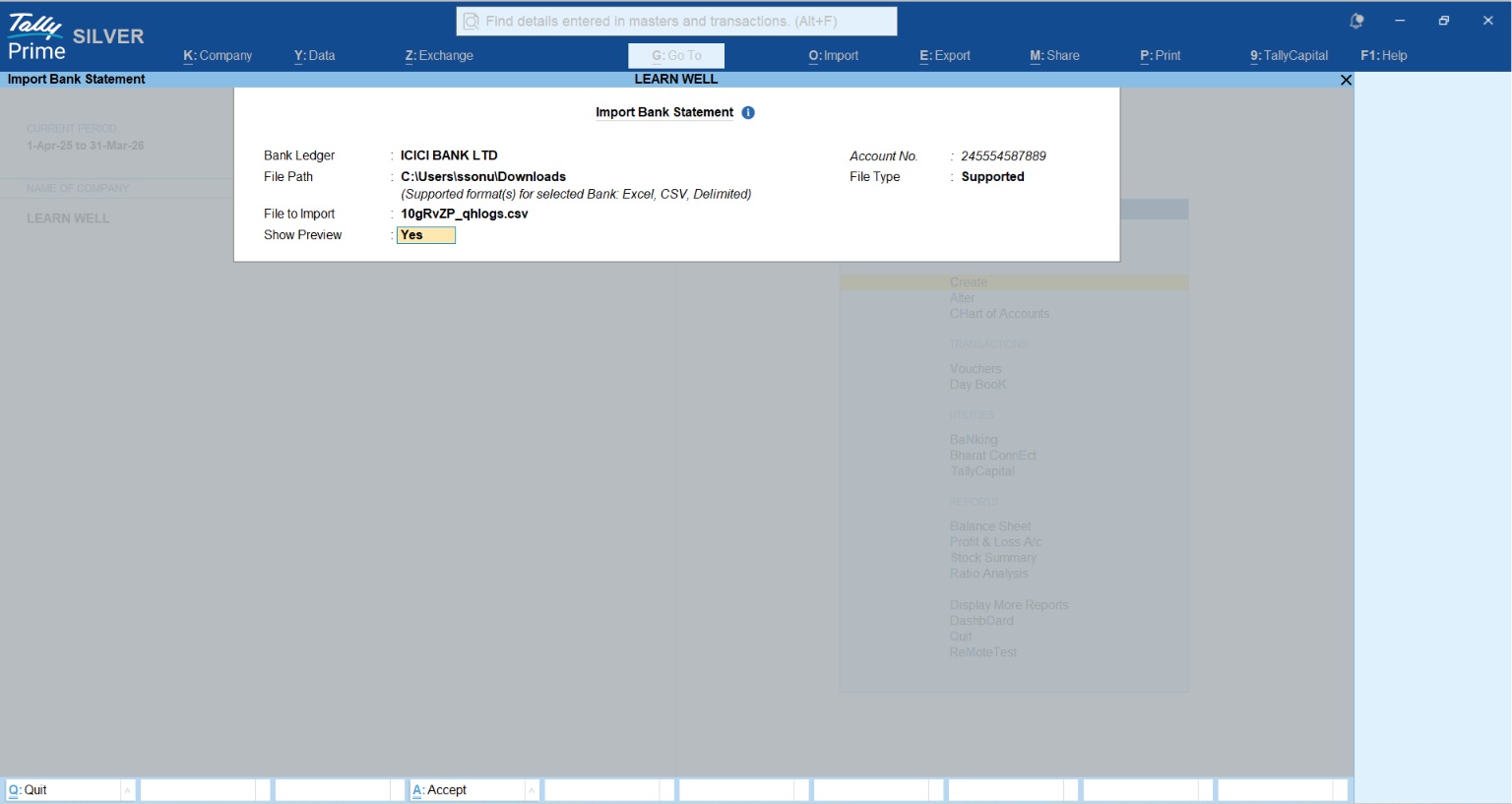Open the M: Share menu

click(1054, 56)
